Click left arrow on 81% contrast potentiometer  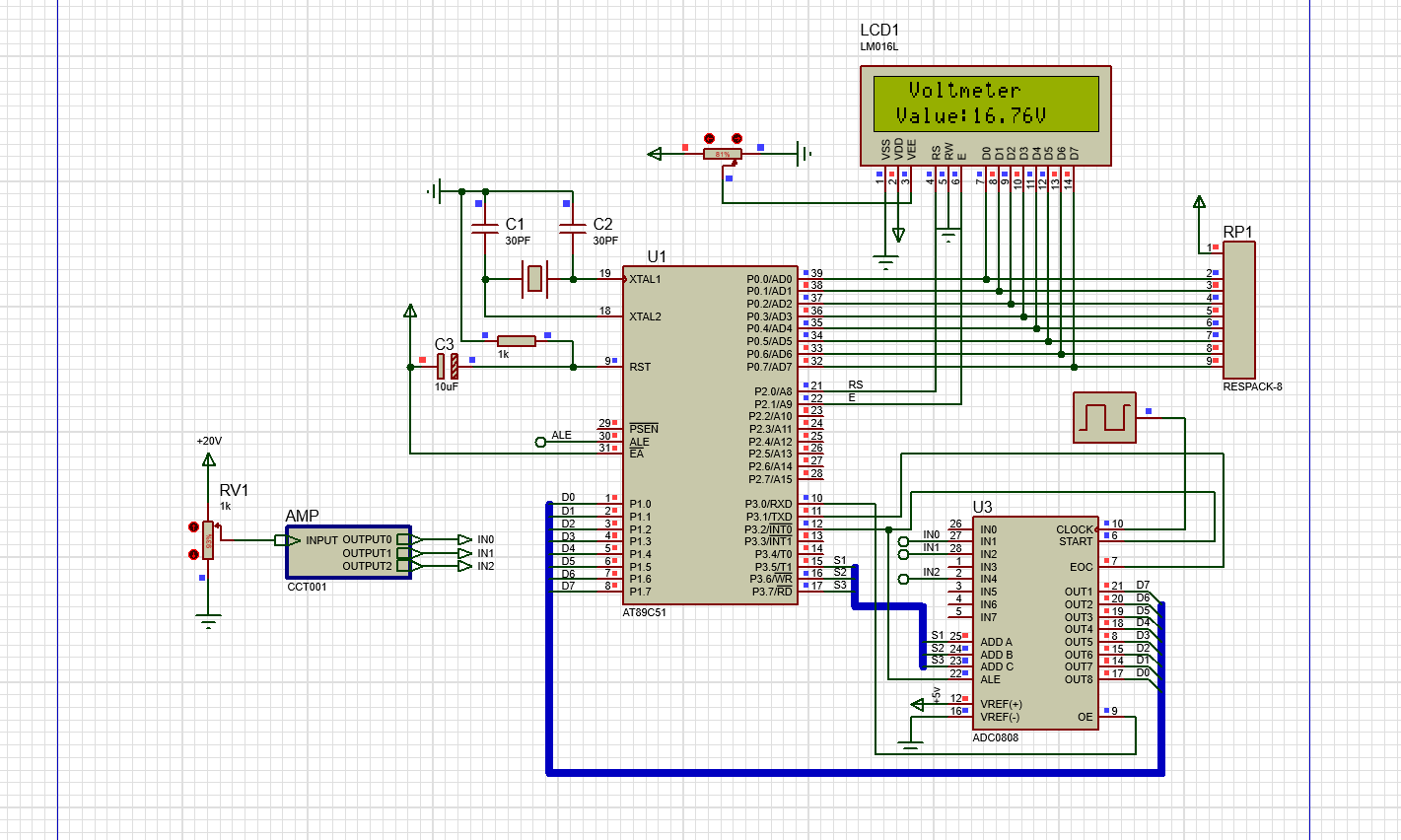coord(709,139)
